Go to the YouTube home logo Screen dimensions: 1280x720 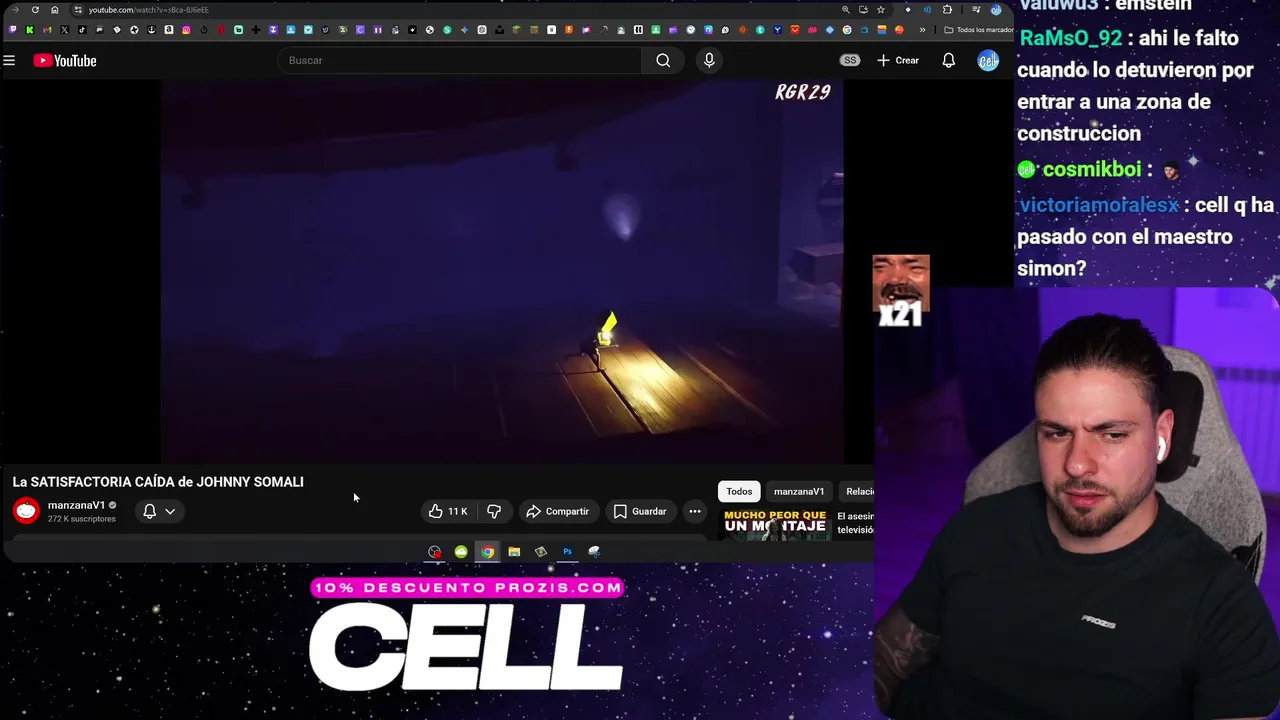tap(65, 61)
